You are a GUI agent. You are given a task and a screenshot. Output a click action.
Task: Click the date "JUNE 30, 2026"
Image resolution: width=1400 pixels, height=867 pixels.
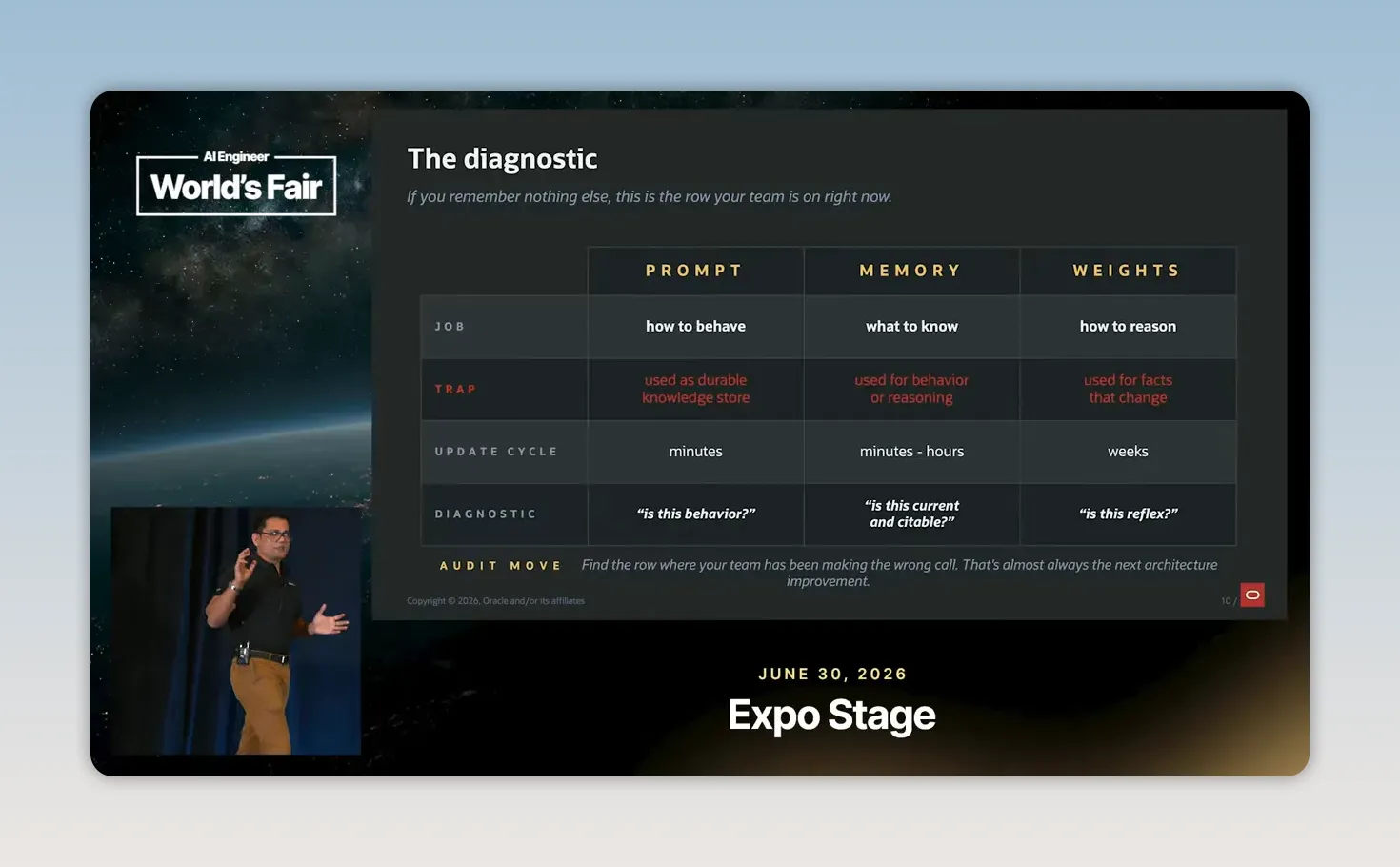pos(832,675)
